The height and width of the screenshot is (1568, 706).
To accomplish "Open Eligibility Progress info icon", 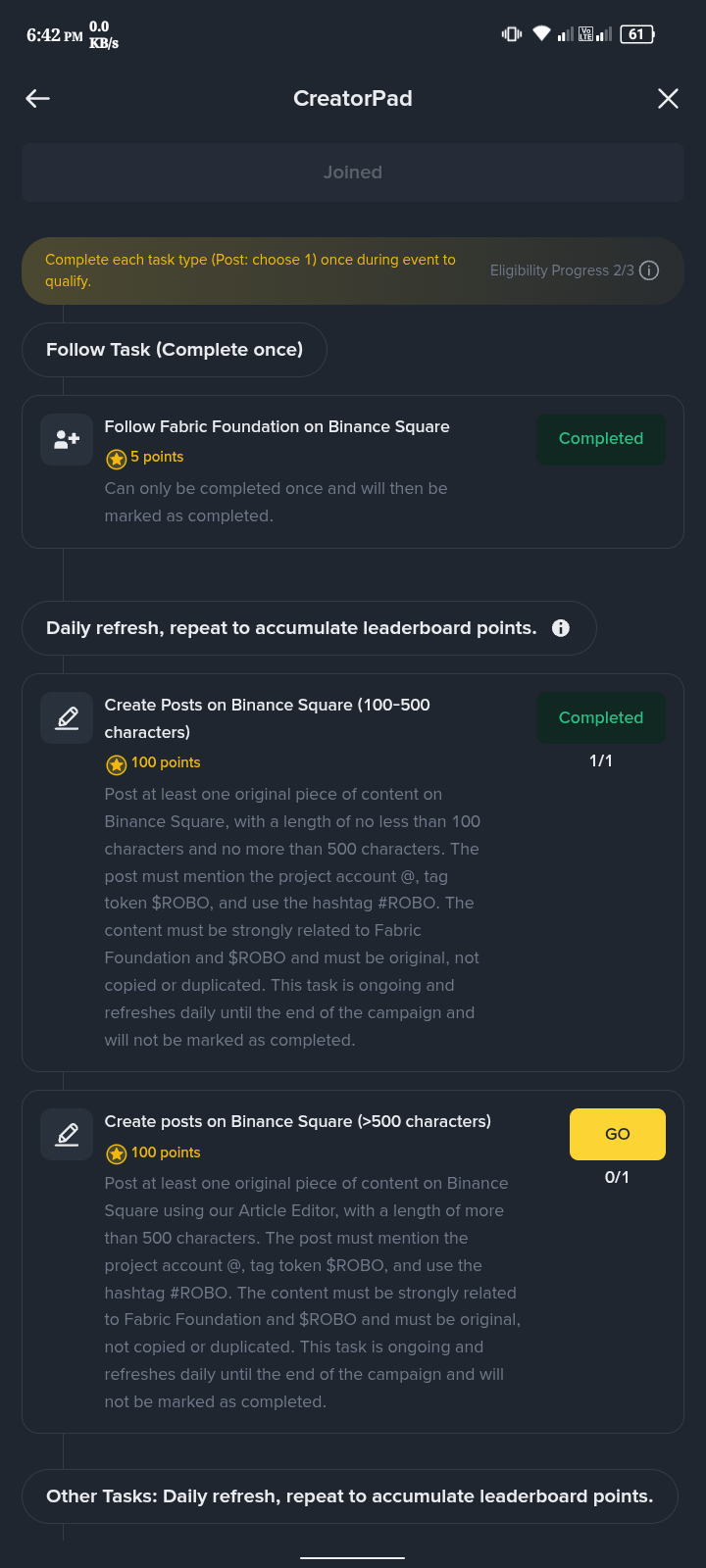I will pos(649,270).
